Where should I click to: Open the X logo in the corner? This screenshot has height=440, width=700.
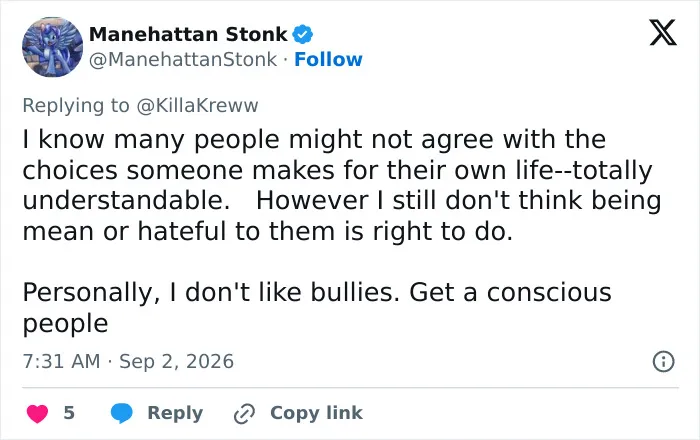pyautogui.click(x=663, y=33)
